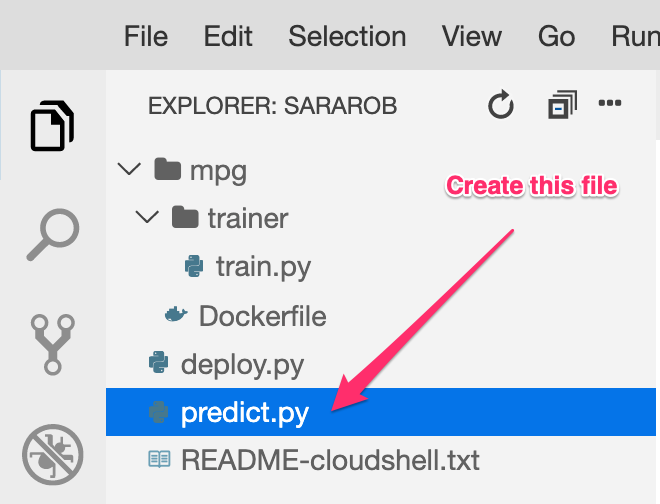Click Collapse All folders icon

pyautogui.click(x=563, y=105)
